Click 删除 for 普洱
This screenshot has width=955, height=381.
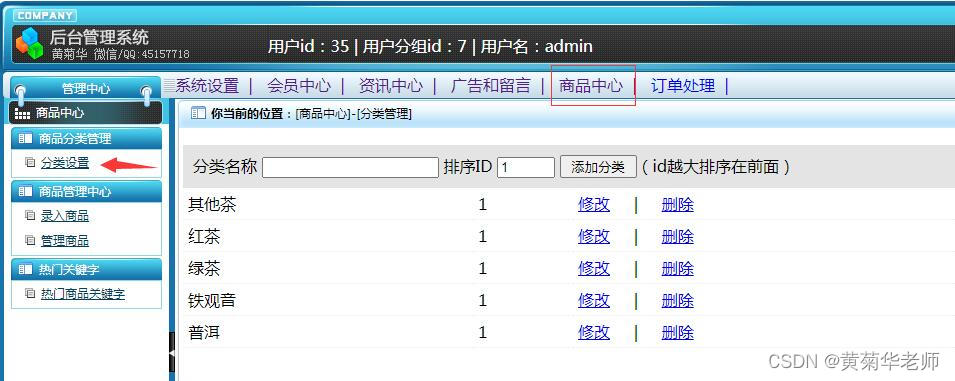coord(678,332)
